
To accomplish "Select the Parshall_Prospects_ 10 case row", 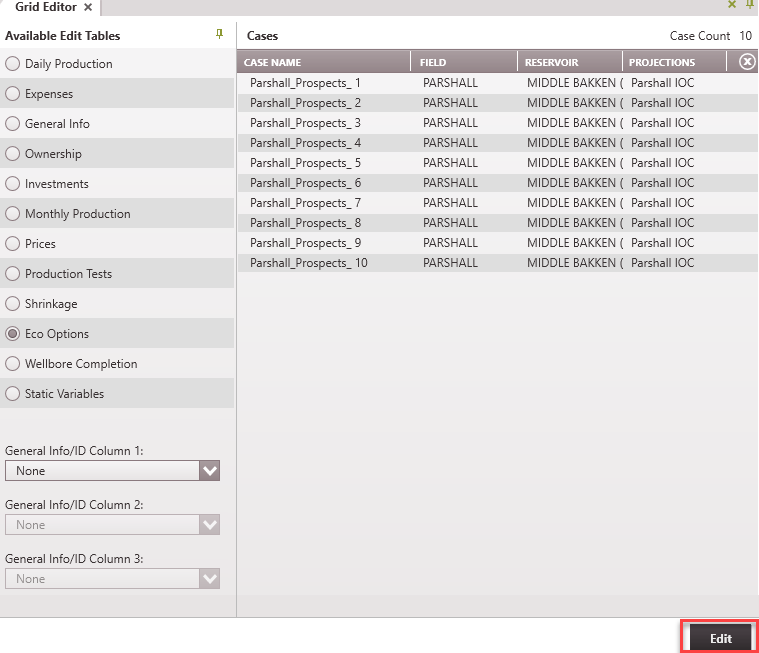I will click(x=308, y=263).
